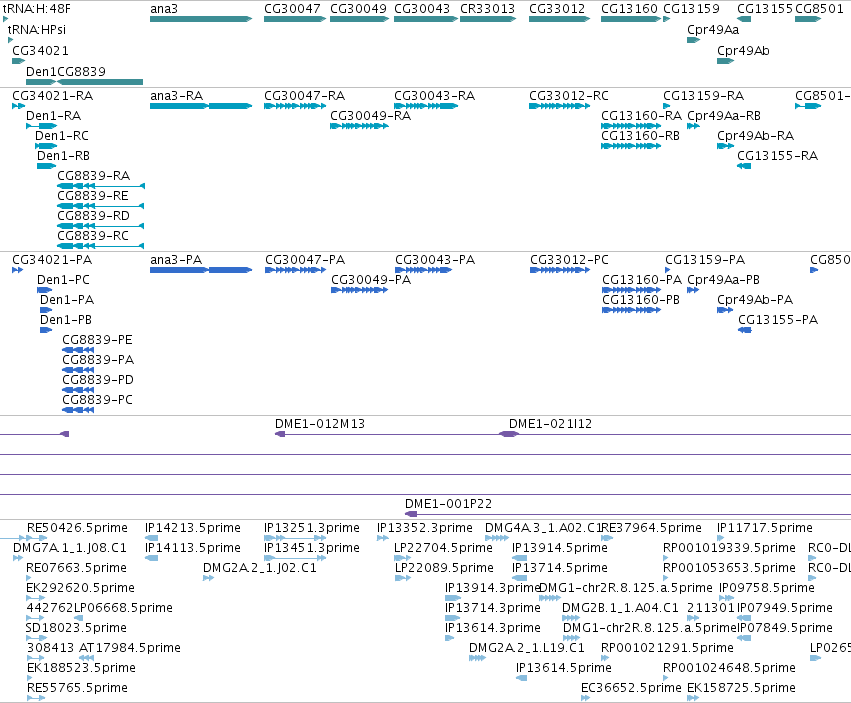Viewport: 851px width, 703px height.
Task: Click the IP09758.5prime EST label
Action: [x=767, y=588]
